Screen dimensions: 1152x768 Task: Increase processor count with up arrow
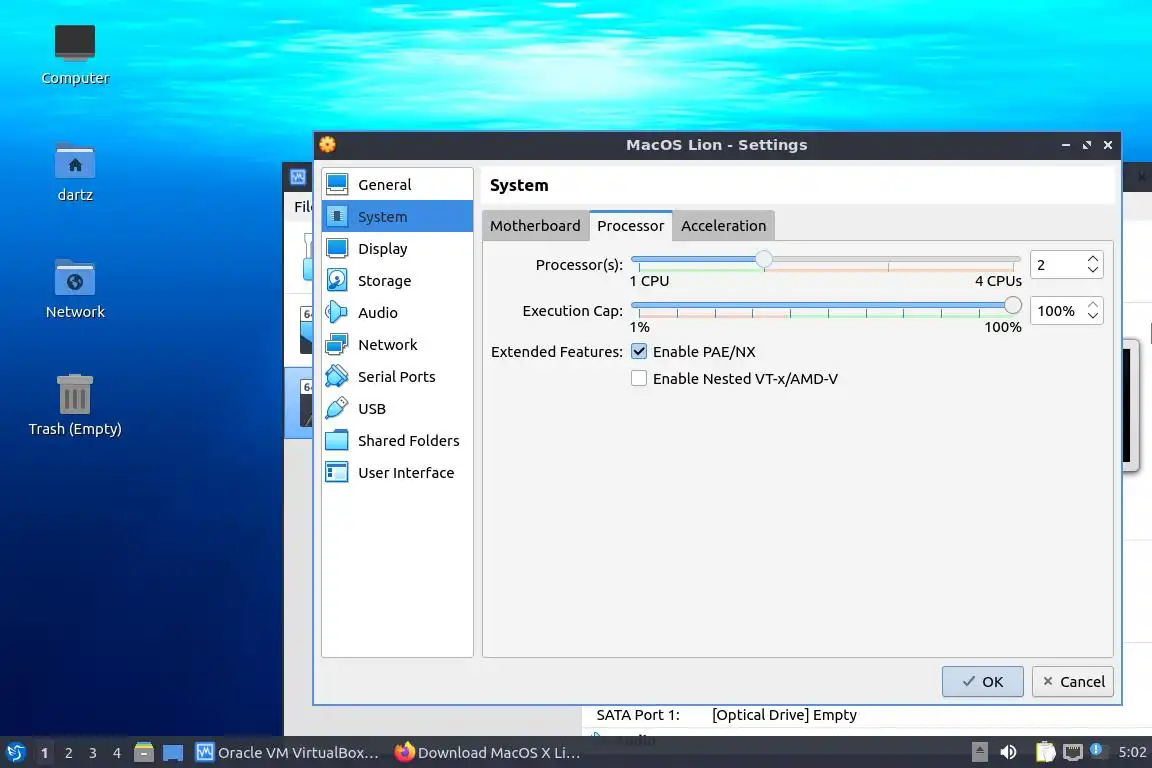(1093, 259)
